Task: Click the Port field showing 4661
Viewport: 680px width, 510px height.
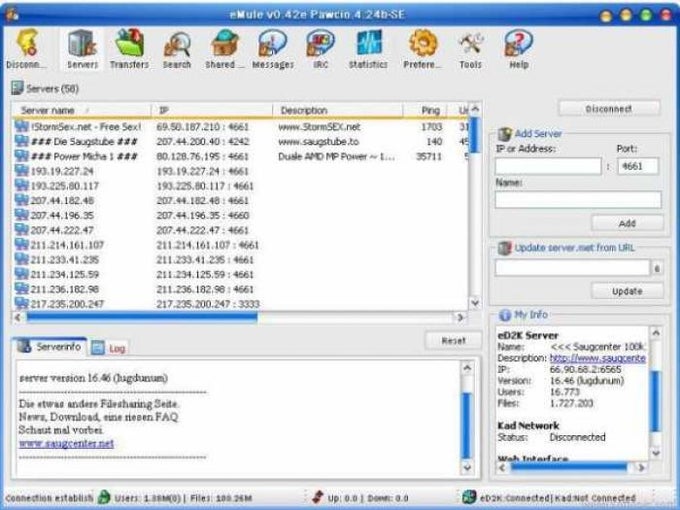Action: pos(638,166)
